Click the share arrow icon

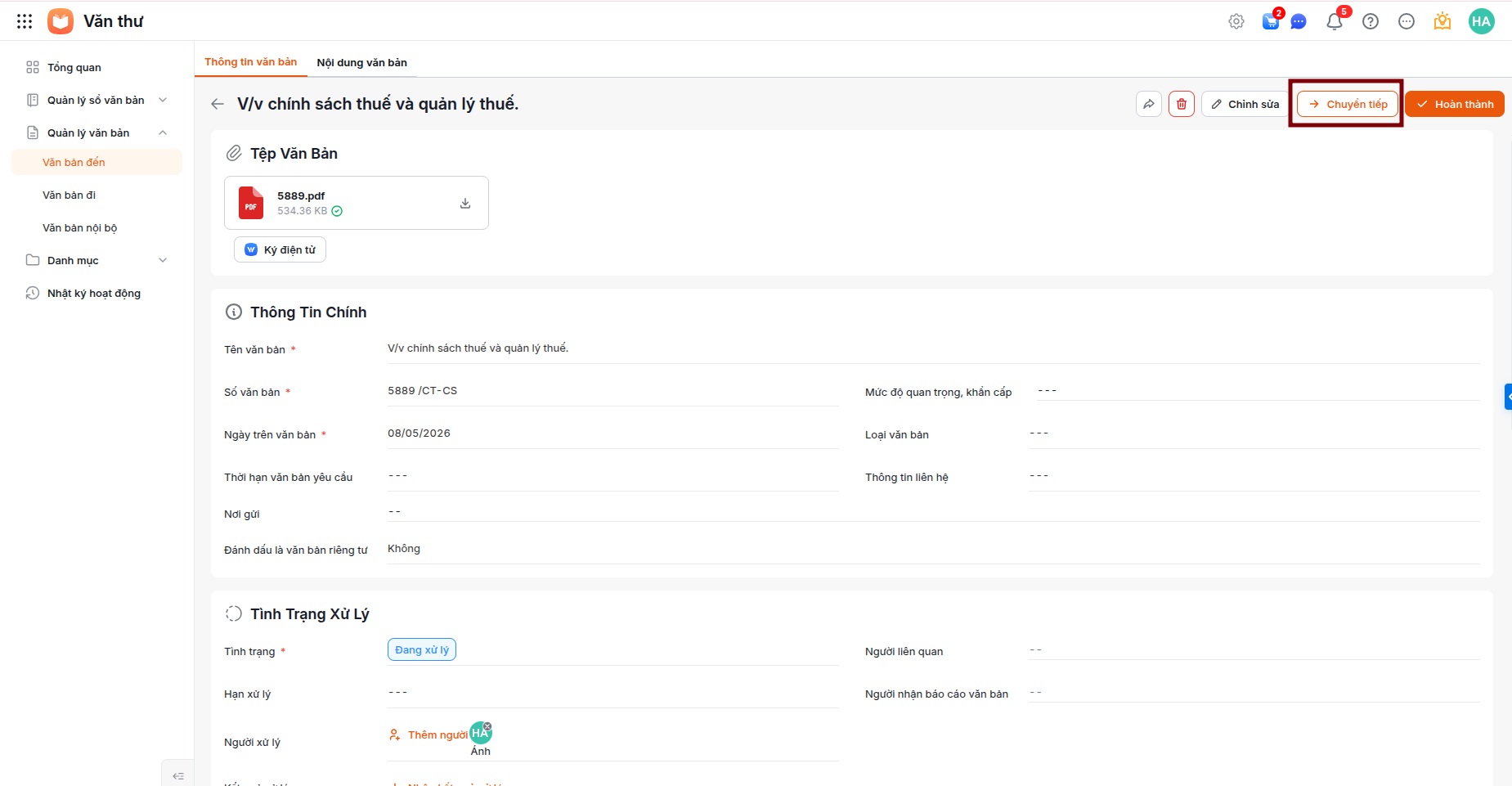pos(1149,104)
